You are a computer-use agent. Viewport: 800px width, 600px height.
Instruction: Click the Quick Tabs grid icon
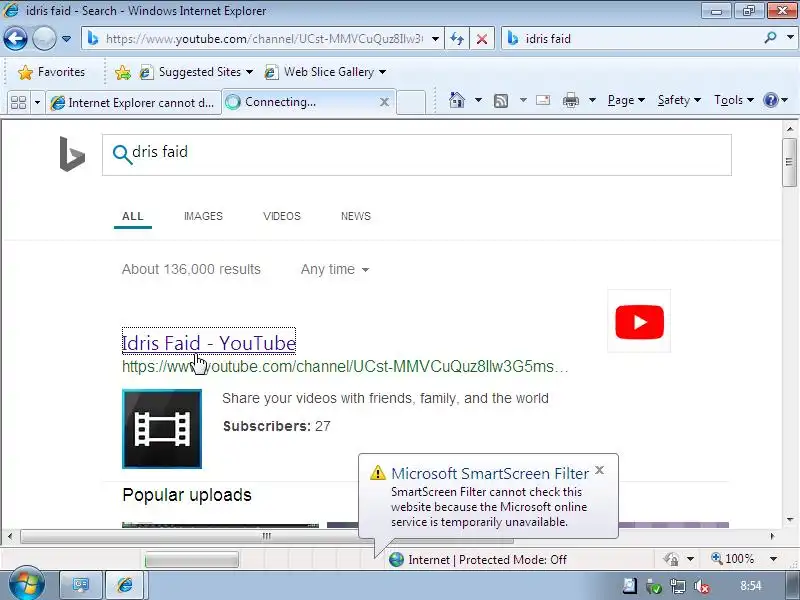tap(19, 103)
